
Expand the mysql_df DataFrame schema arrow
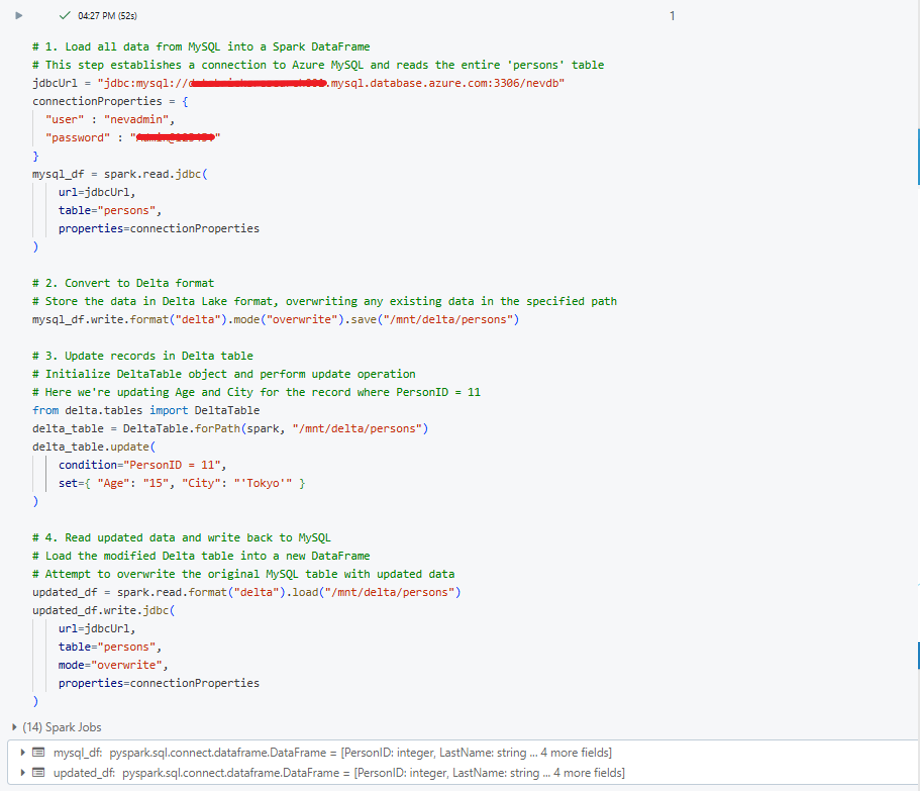click(x=23, y=752)
